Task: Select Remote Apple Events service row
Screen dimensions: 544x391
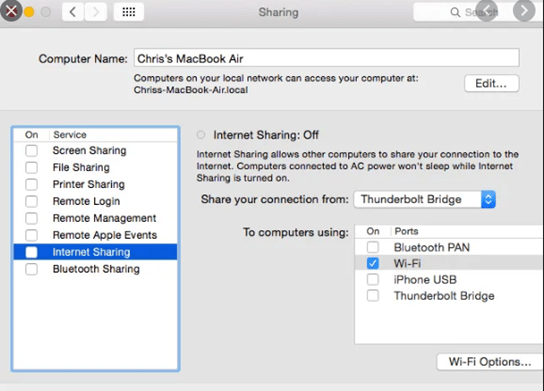Action: click(95, 235)
